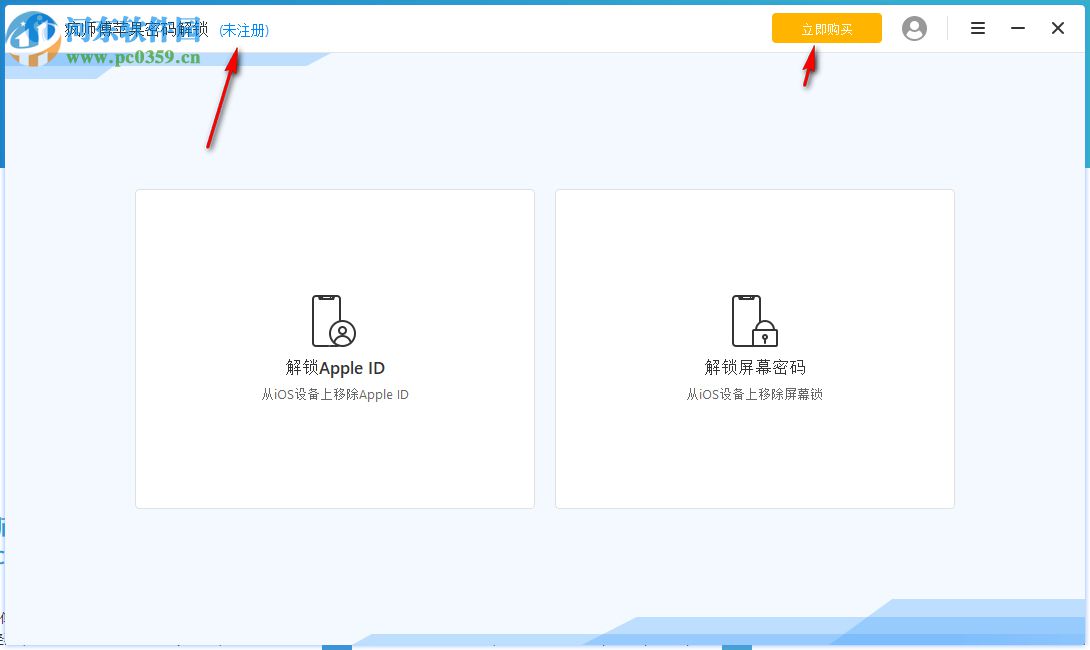Choose the 解锁屏幕密码 mode
Screen dimensions: 1090x650
pos(754,367)
